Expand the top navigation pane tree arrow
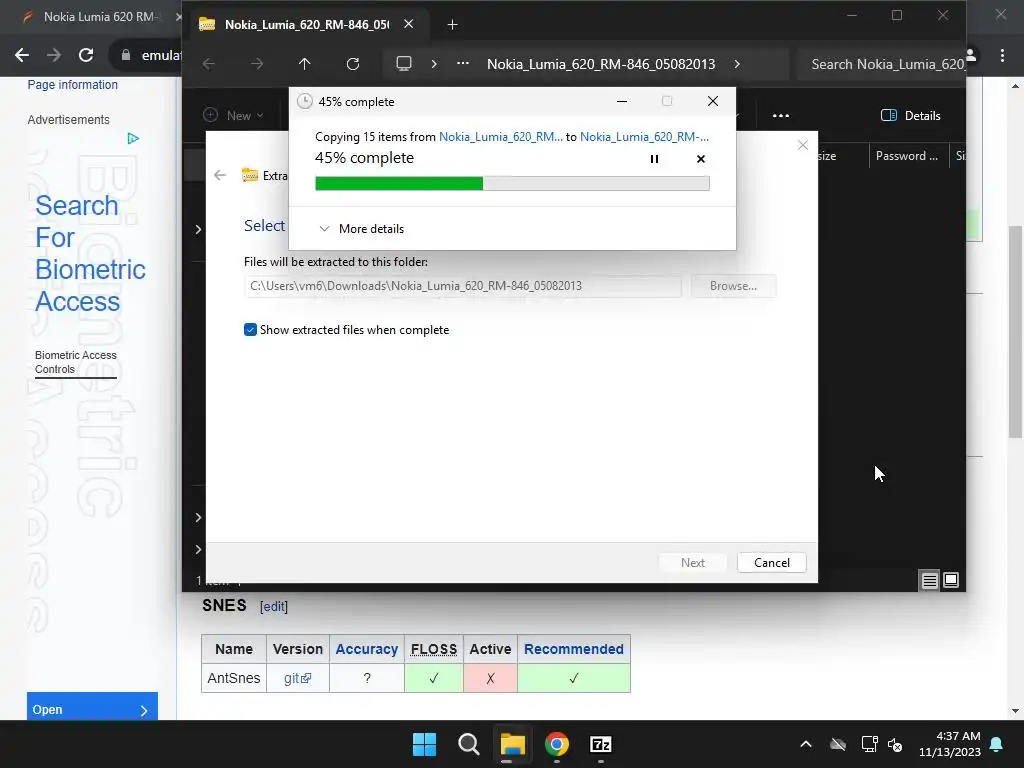 (x=198, y=229)
